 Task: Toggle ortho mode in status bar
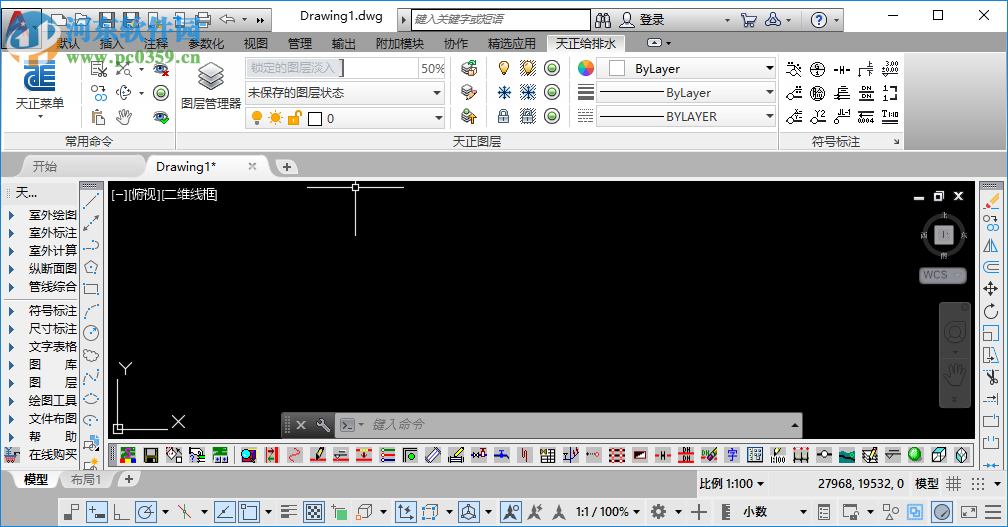pyautogui.click(x=120, y=512)
